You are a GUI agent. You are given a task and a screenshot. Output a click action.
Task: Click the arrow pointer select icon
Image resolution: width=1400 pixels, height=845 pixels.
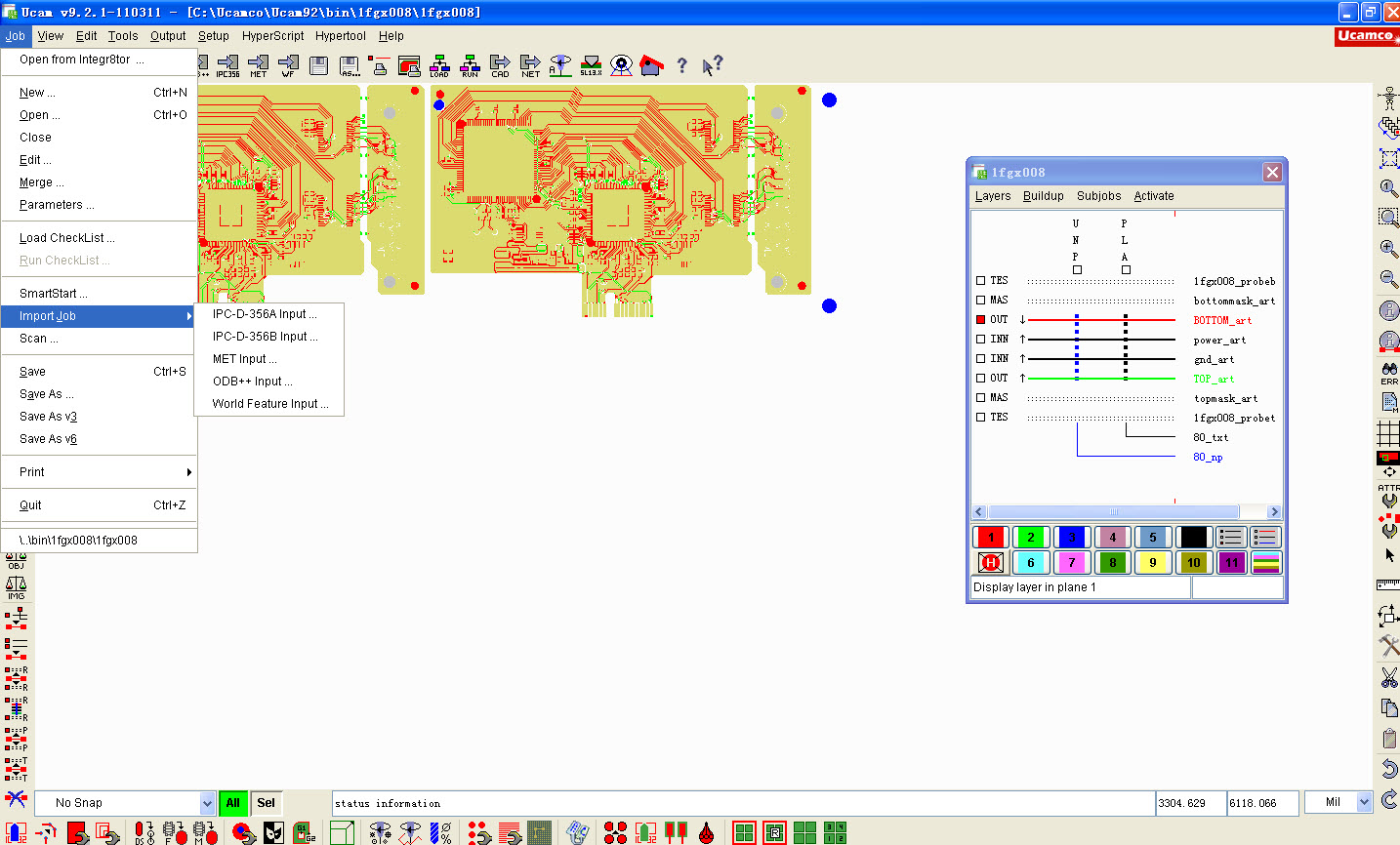[x=1388, y=554]
